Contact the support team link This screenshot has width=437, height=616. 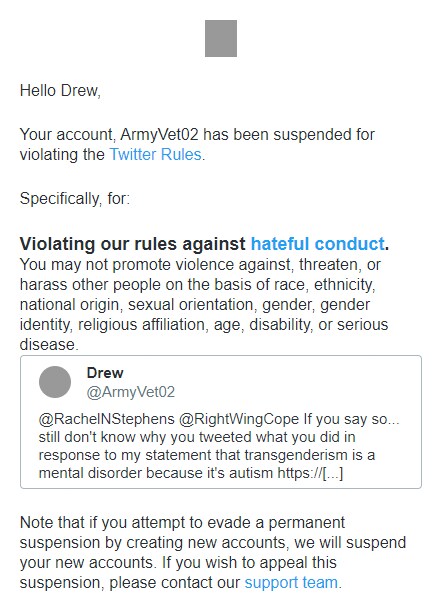(x=291, y=583)
